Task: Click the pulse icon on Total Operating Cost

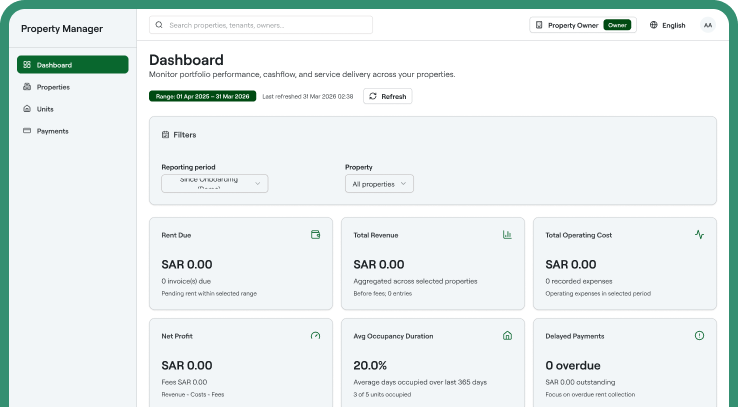Action: coord(699,234)
